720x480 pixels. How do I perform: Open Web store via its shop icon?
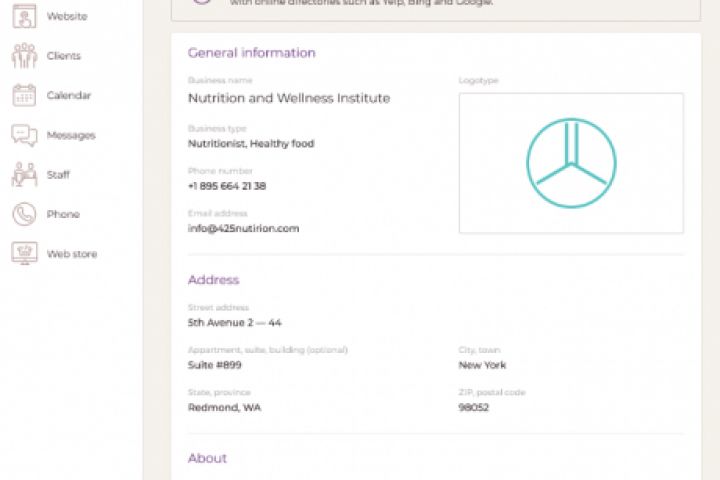coord(24,254)
